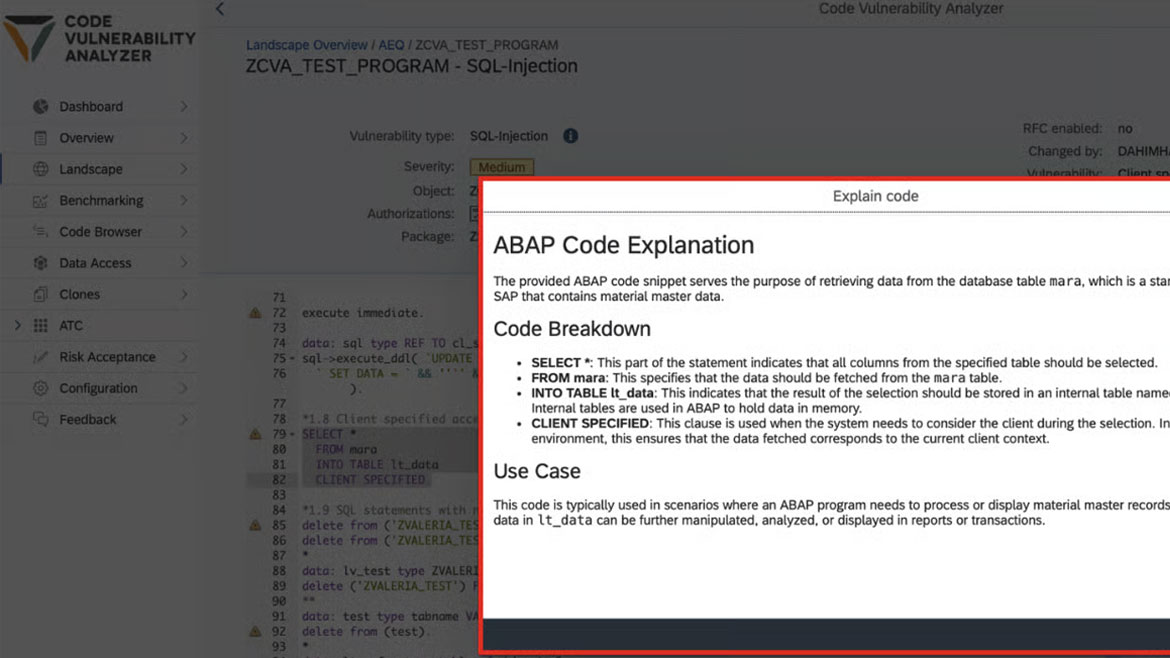Go back using the top arrow
The width and height of the screenshot is (1170, 658).
[x=220, y=9]
